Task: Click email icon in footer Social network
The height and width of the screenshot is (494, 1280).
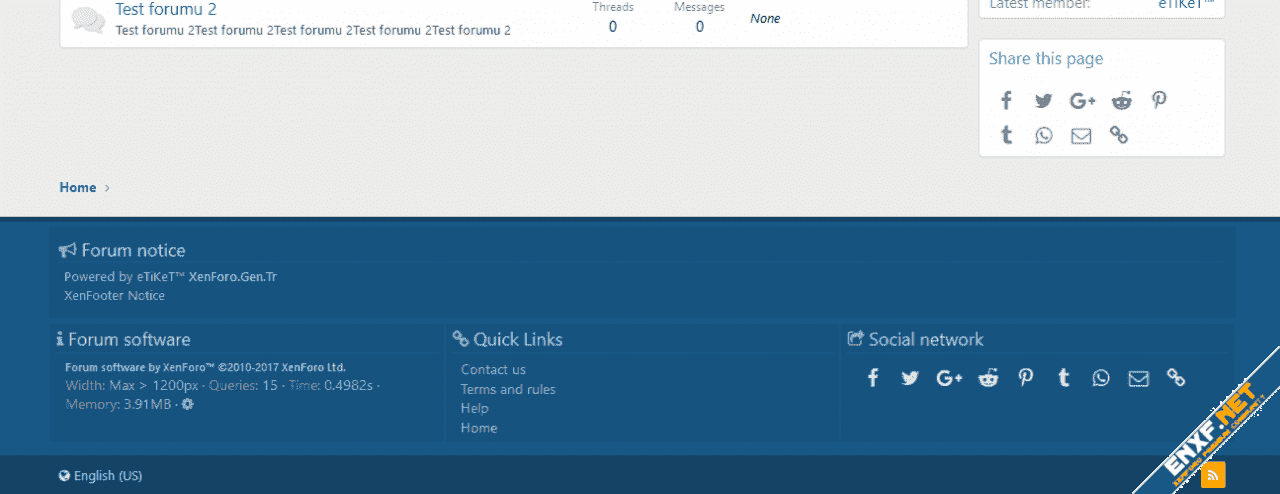Action: 1138,378
